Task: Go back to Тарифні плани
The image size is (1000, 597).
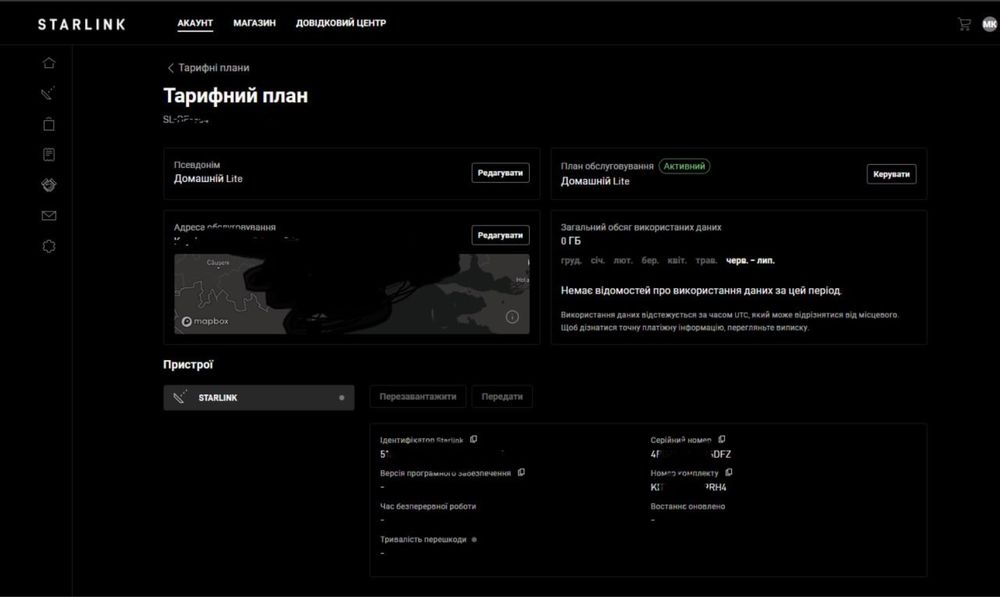Action: click(209, 68)
